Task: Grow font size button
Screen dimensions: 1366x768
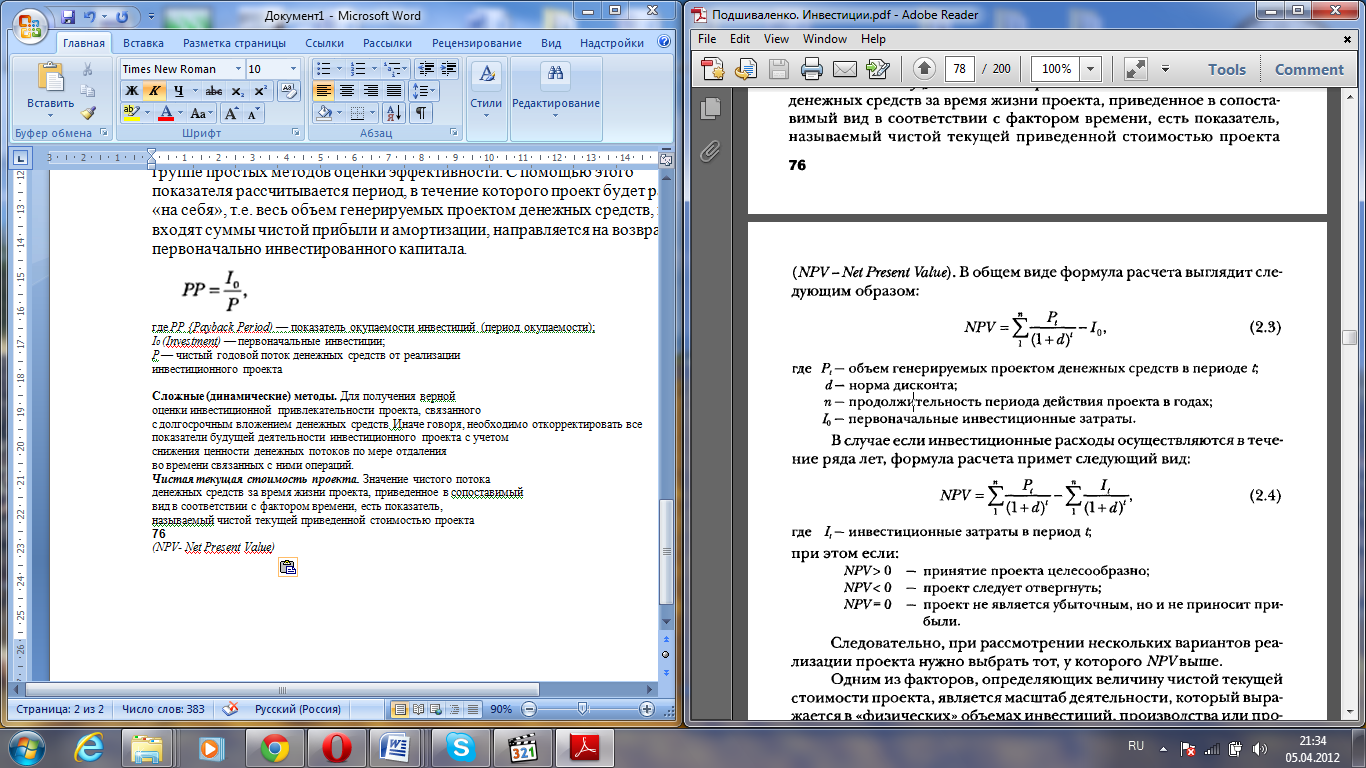Action: [x=231, y=113]
